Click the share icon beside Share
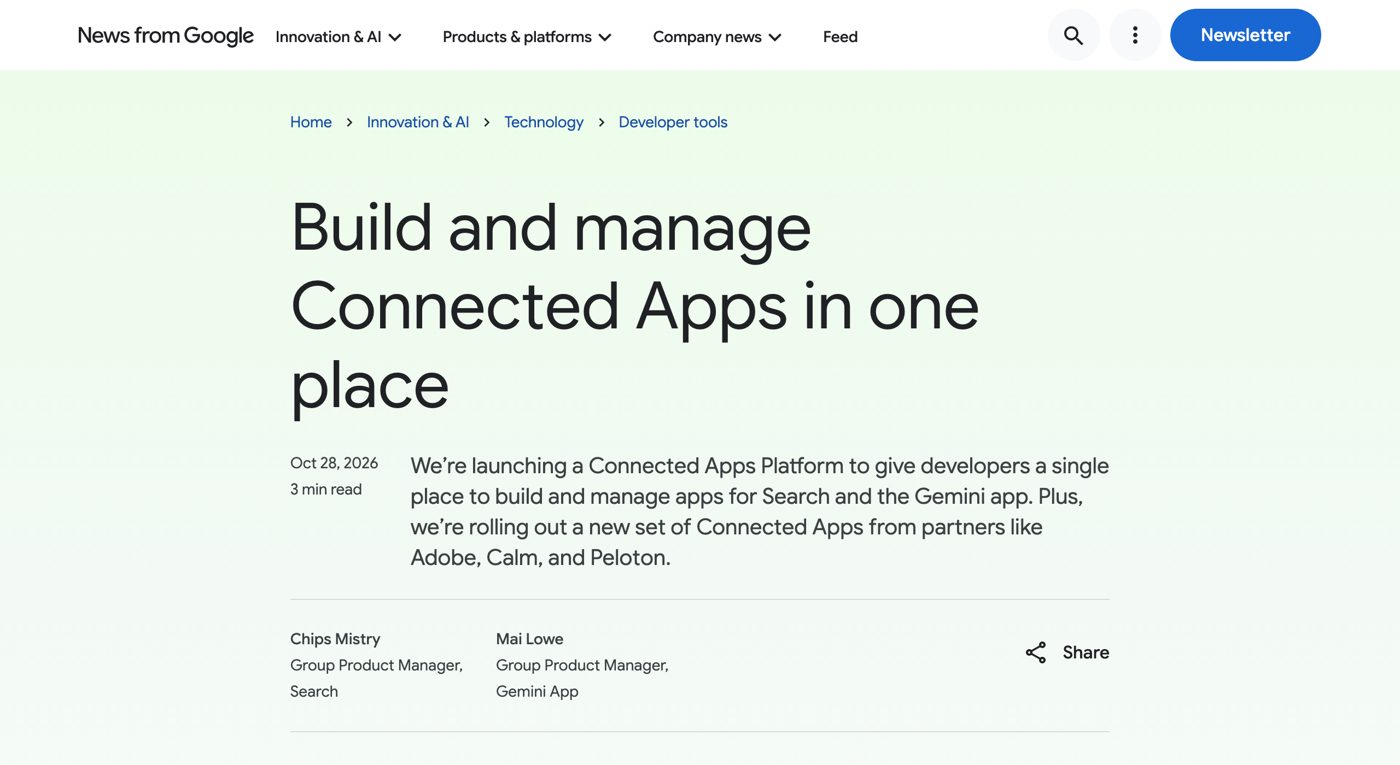 1036,652
